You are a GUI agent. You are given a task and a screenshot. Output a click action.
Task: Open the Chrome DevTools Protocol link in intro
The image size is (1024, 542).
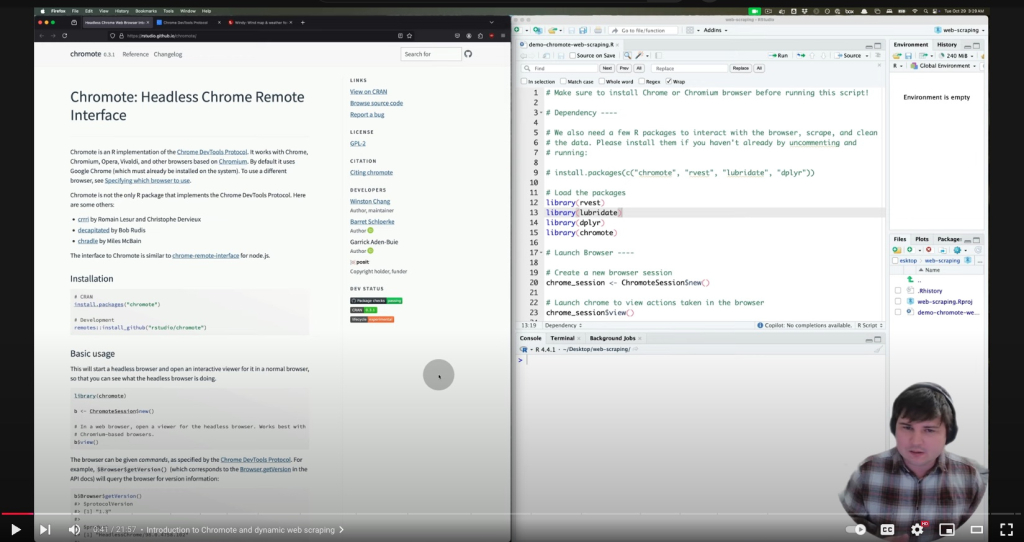click(x=212, y=151)
